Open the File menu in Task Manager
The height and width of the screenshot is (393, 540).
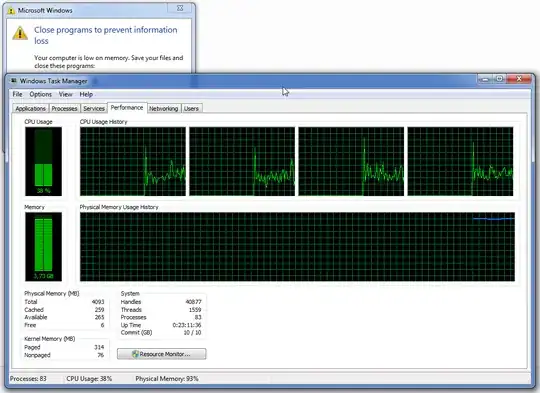(17, 94)
